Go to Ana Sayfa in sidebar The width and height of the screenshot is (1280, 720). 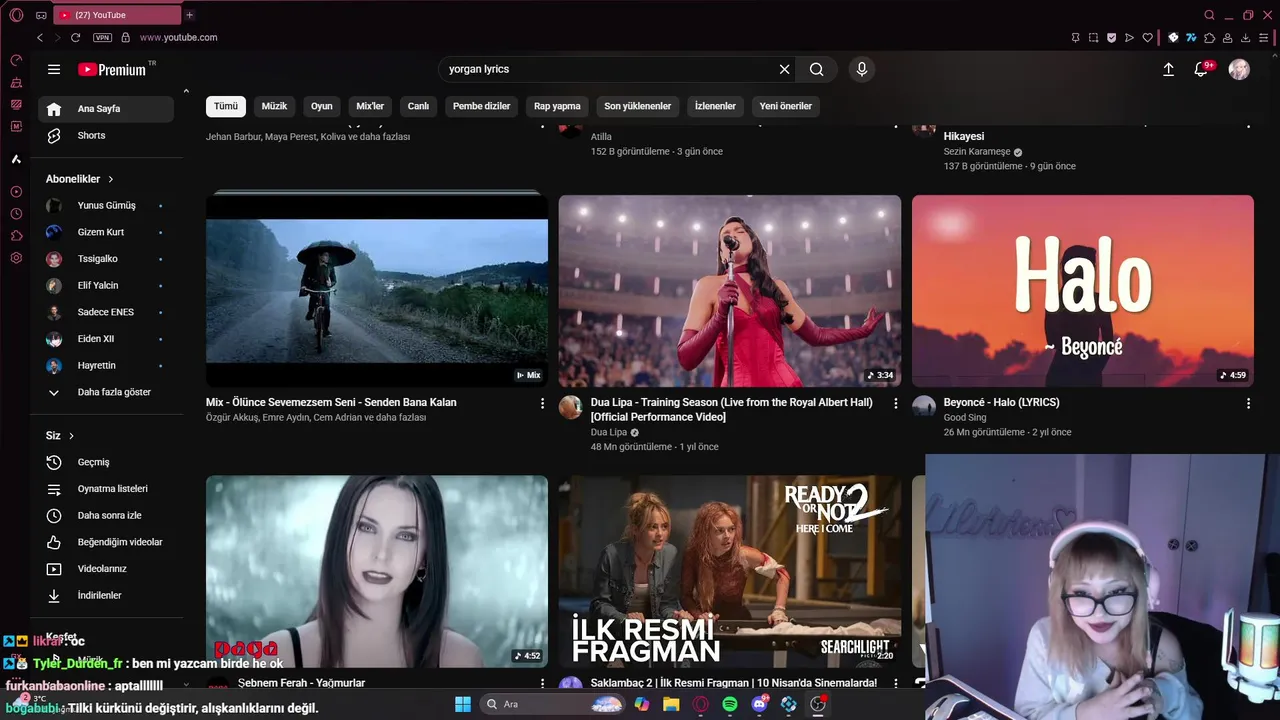tap(106, 109)
